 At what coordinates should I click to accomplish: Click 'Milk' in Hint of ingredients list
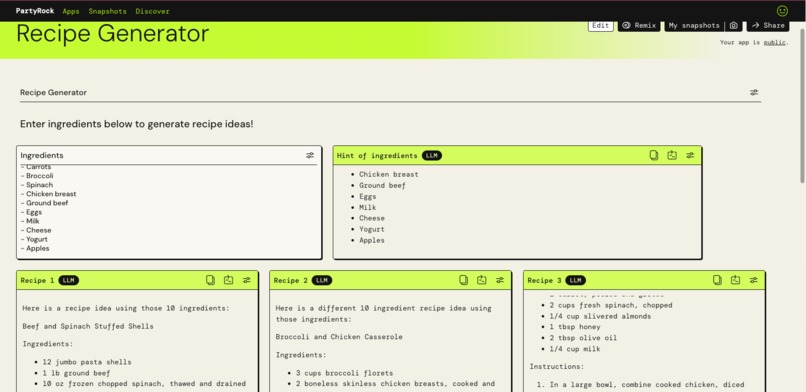(368, 208)
